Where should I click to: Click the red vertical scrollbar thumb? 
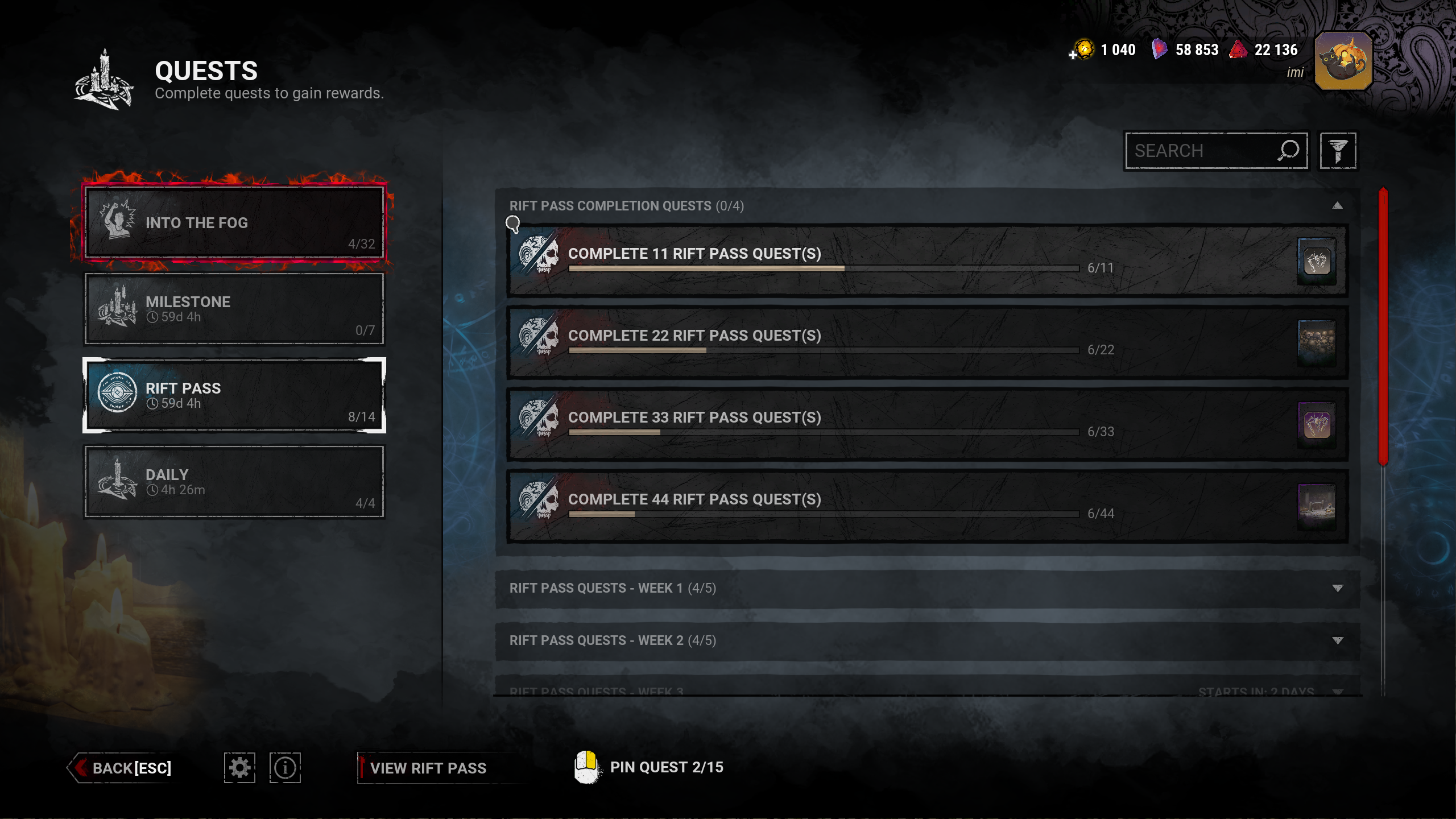(x=1383, y=327)
